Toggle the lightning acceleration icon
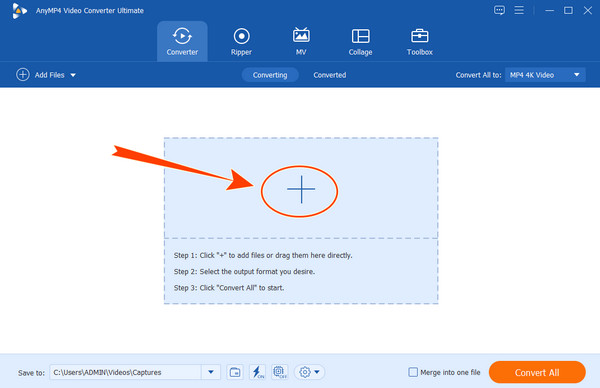This screenshot has height=388, width=600. pyautogui.click(x=258, y=372)
